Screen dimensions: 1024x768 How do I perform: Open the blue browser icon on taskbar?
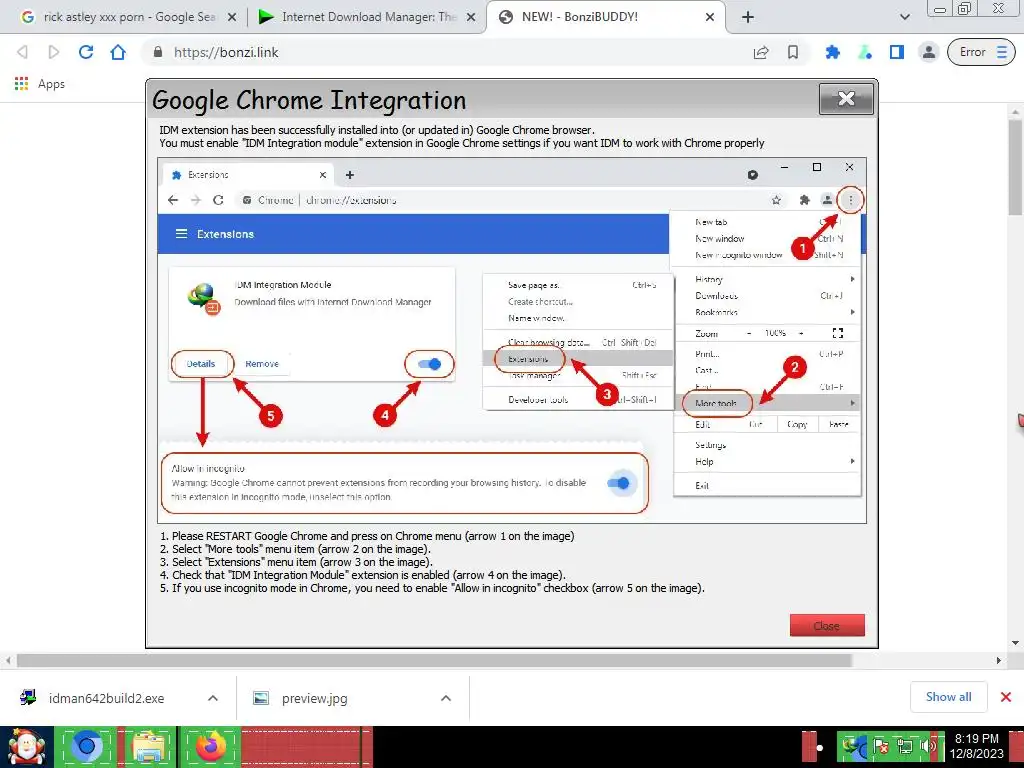[x=86, y=746]
